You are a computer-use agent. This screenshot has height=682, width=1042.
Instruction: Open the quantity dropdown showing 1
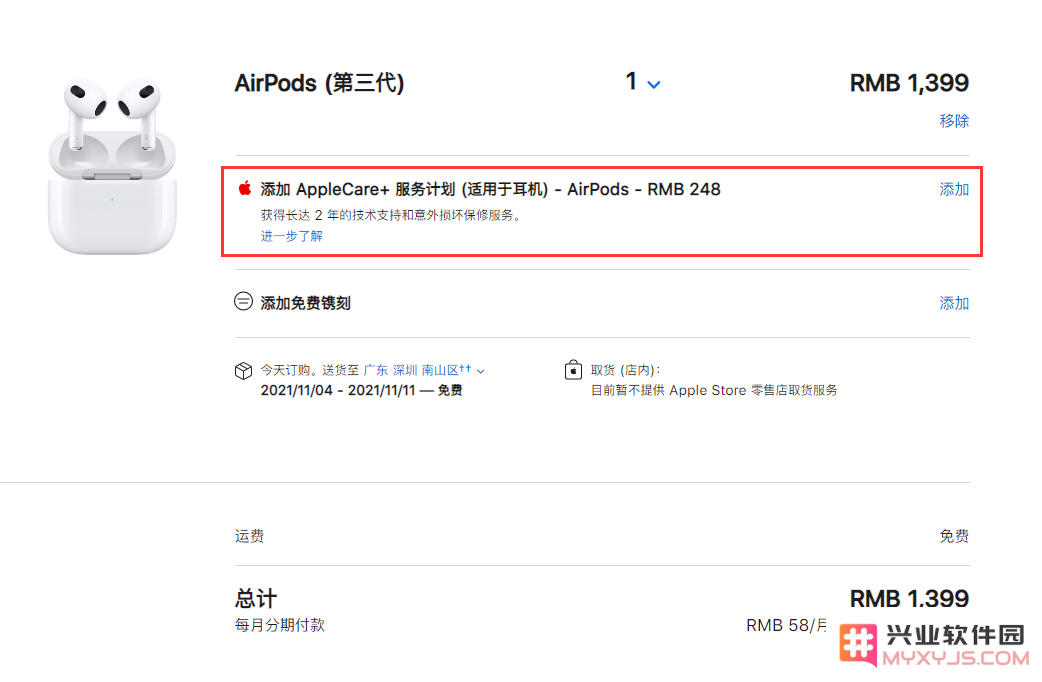pyautogui.click(x=643, y=82)
